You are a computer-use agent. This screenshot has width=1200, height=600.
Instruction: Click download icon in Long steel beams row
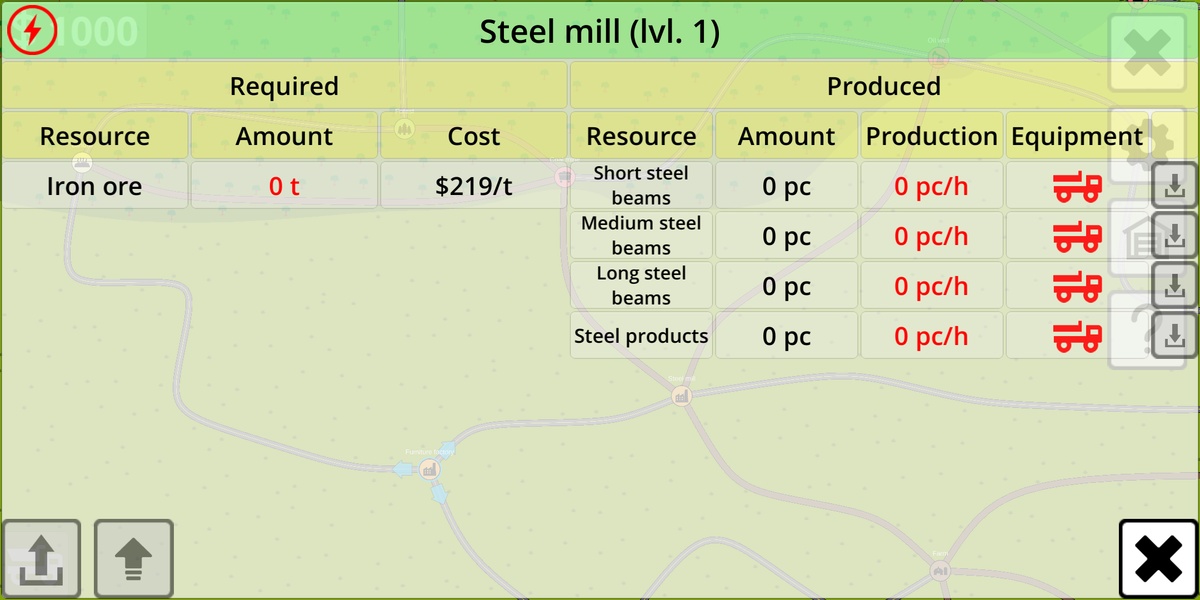tap(1175, 285)
